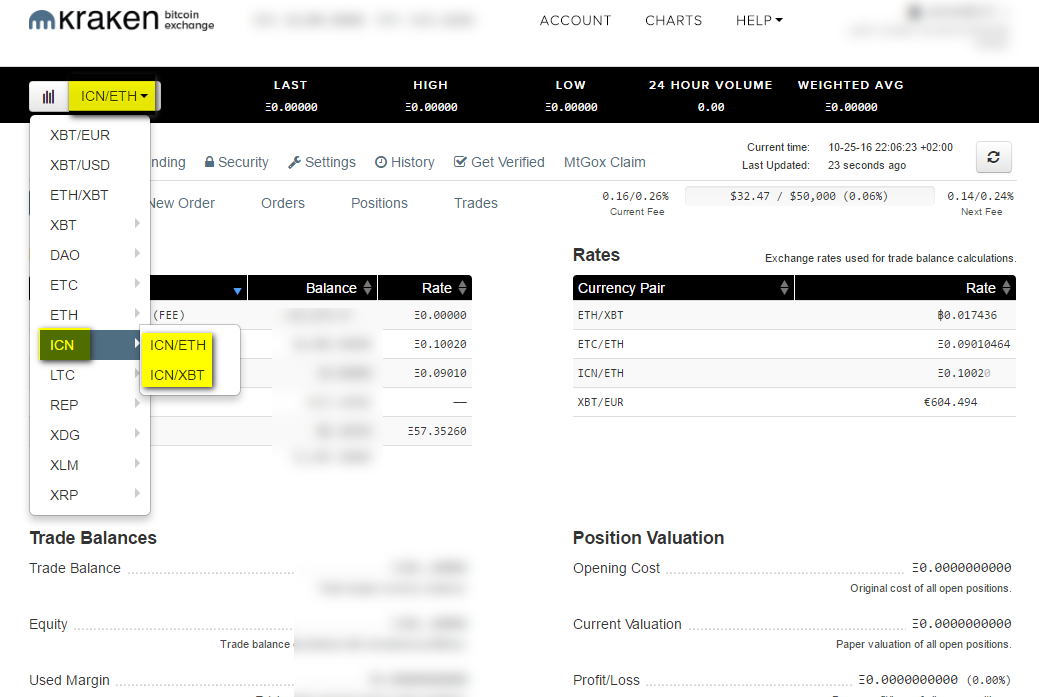The image size is (1039, 697).
Task: Click 0.16/0.26% current fee text
Action: [635, 196]
